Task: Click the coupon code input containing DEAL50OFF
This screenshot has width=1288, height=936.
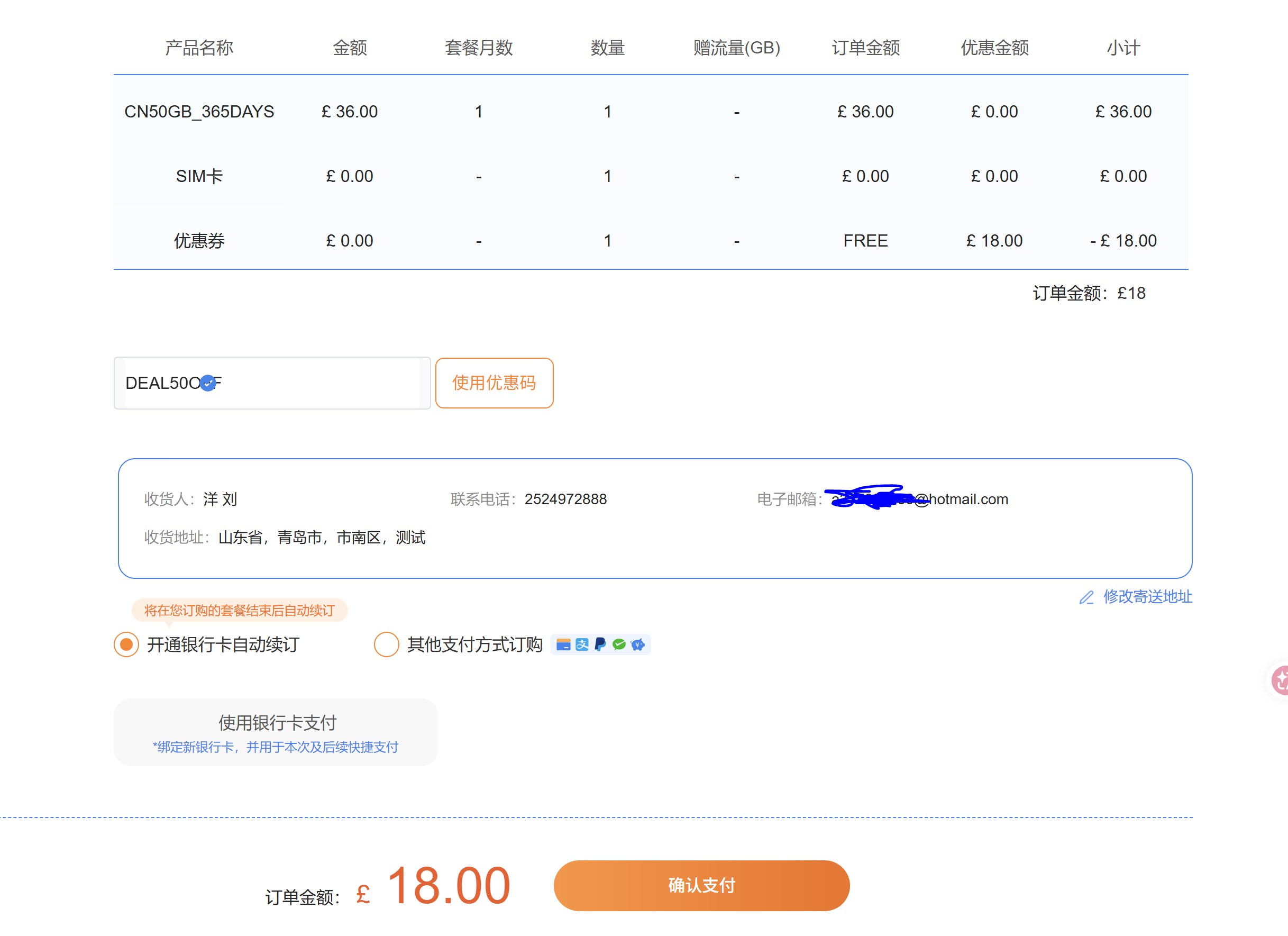Action: pos(272,384)
